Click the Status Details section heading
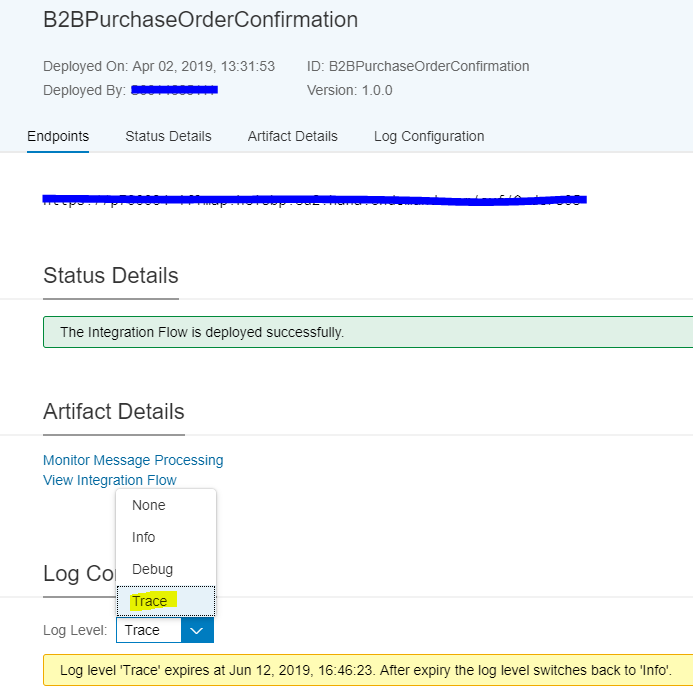The image size is (693, 692). [x=110, y=276]
